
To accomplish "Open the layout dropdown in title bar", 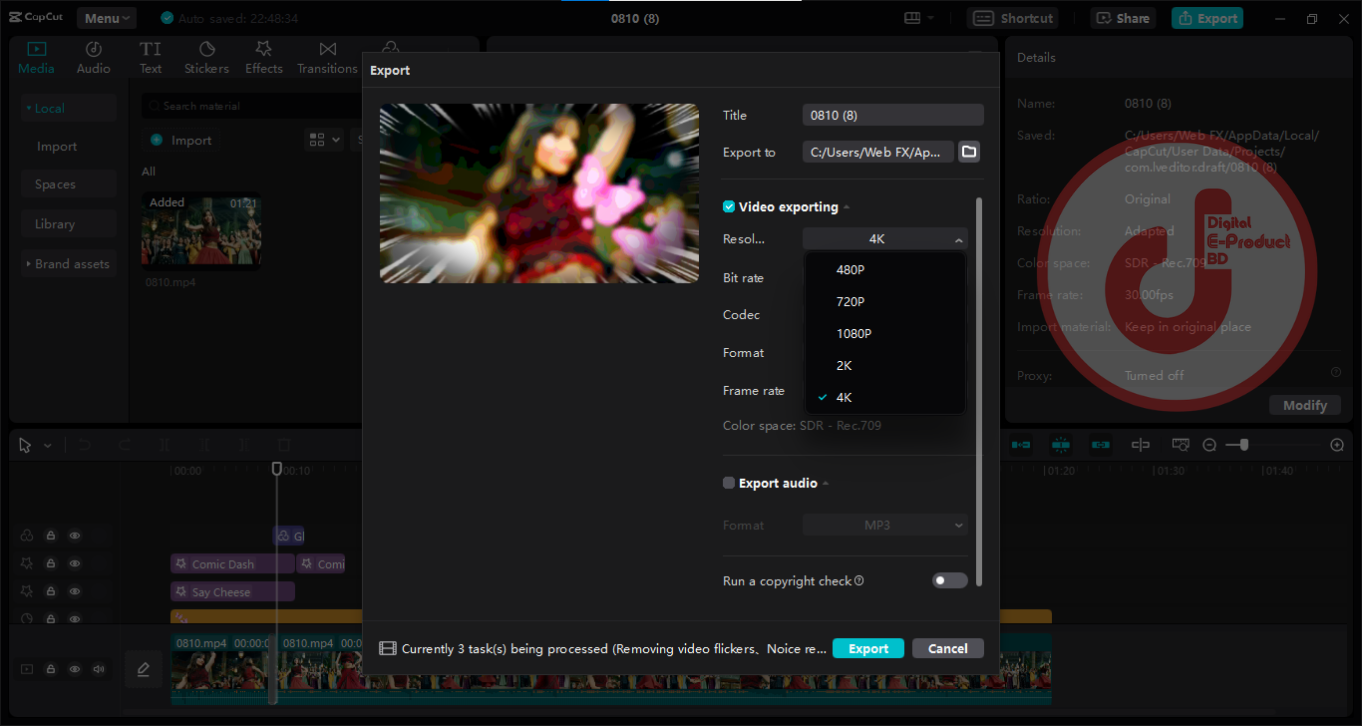I will click(919, 18).
